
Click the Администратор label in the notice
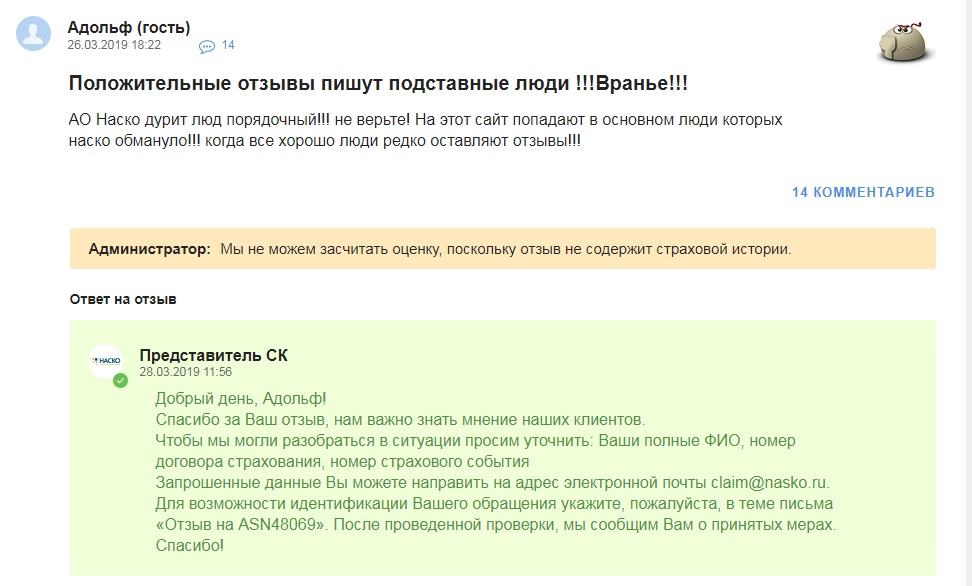149,249
